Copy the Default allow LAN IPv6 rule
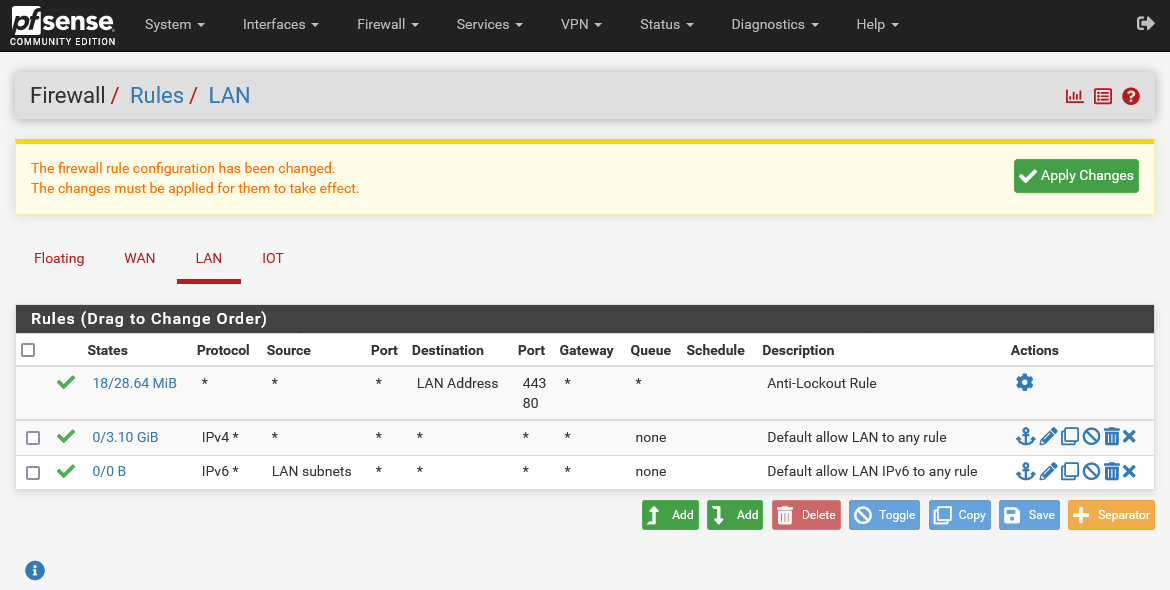Viewport: 1170px width, 590px height. [1069, 472]
